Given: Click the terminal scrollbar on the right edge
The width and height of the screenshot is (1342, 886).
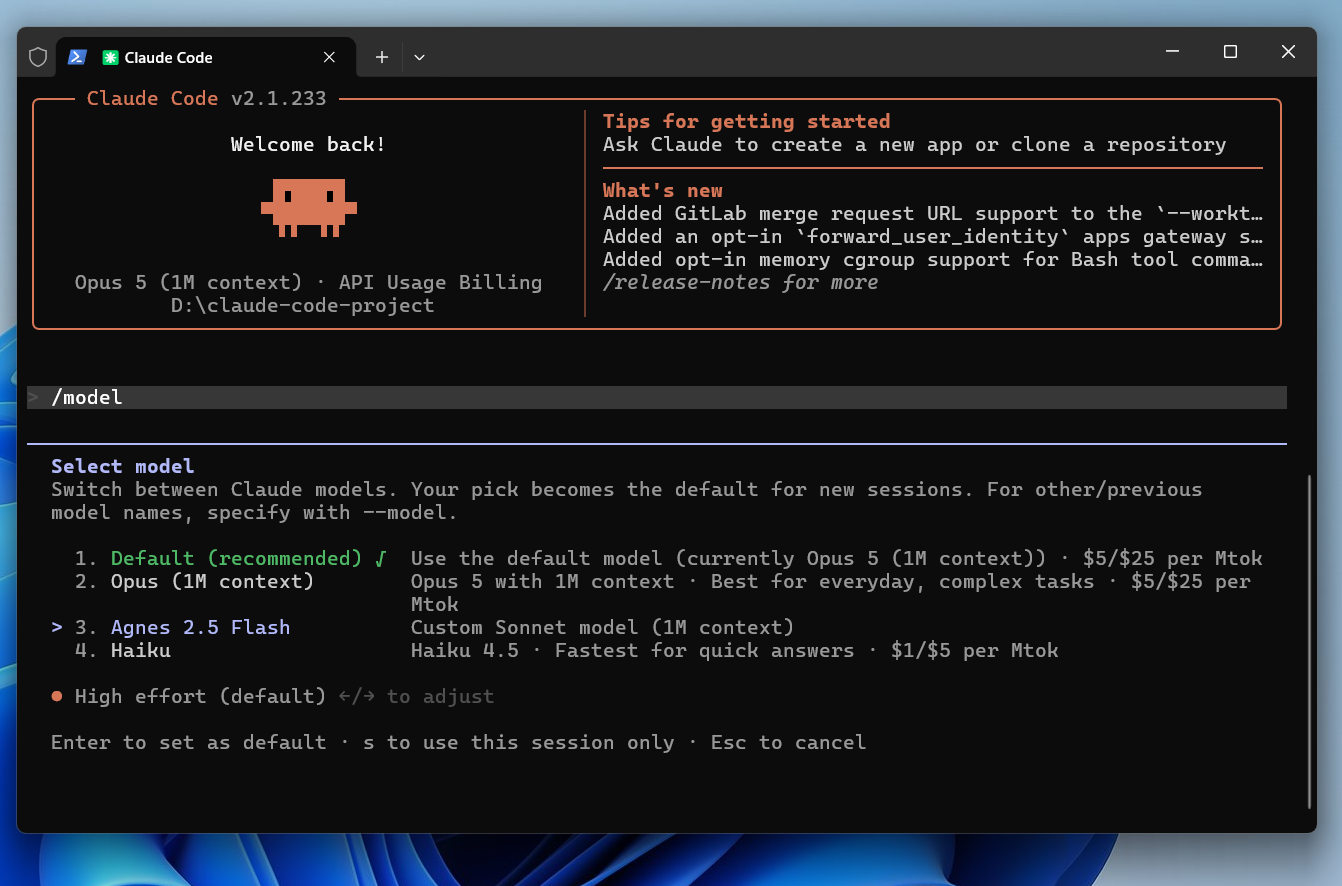Looking at the screenshot, I should click(1310, 642).
